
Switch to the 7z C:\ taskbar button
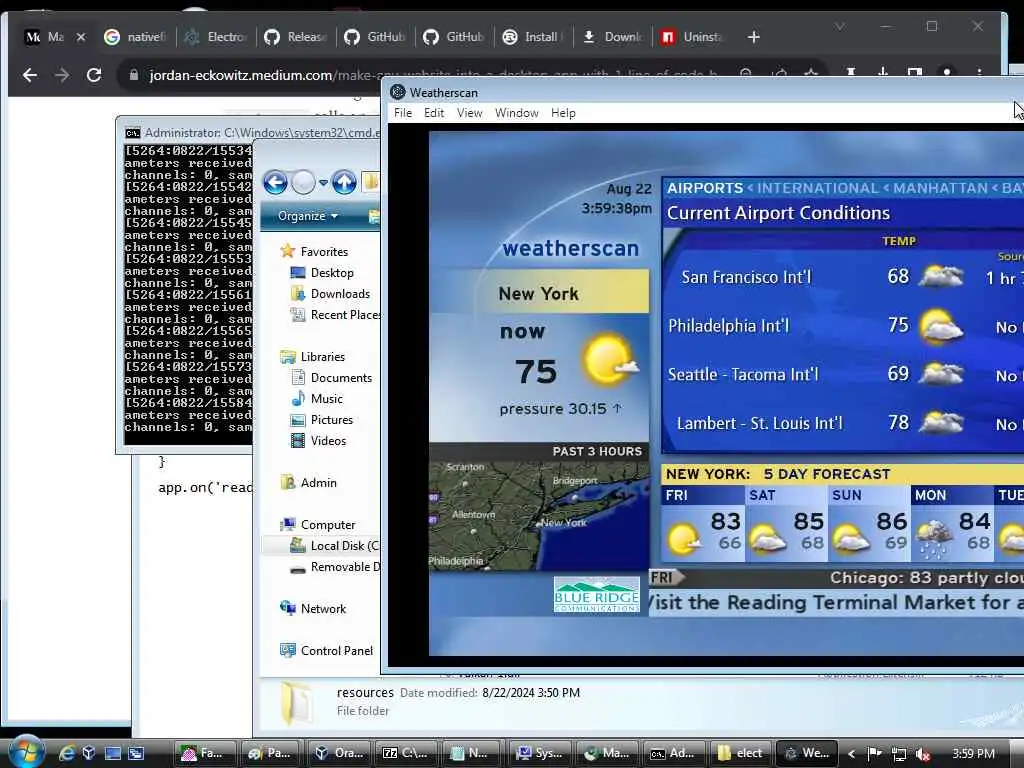[407, 753]
